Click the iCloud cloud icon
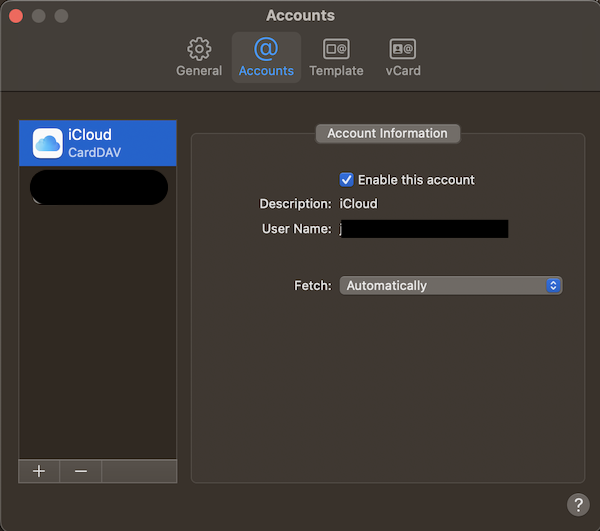The height and width of the screenshot is (531, 600). click(x=47, y=143)
